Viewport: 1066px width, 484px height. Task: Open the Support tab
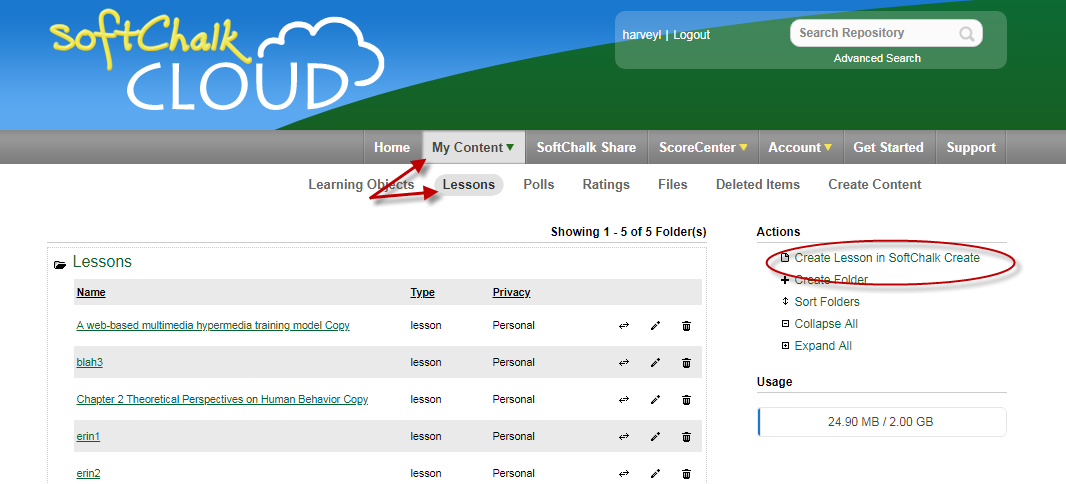[971, 148]
